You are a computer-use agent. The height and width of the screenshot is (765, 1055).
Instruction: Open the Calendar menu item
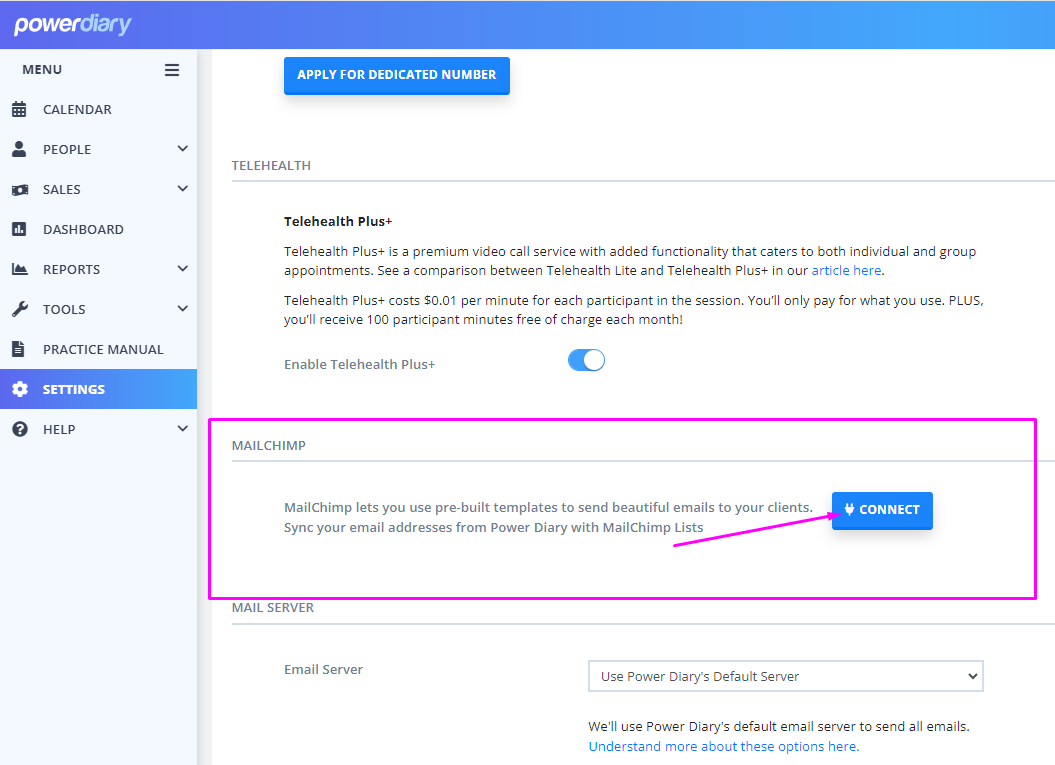click(98, 109)
